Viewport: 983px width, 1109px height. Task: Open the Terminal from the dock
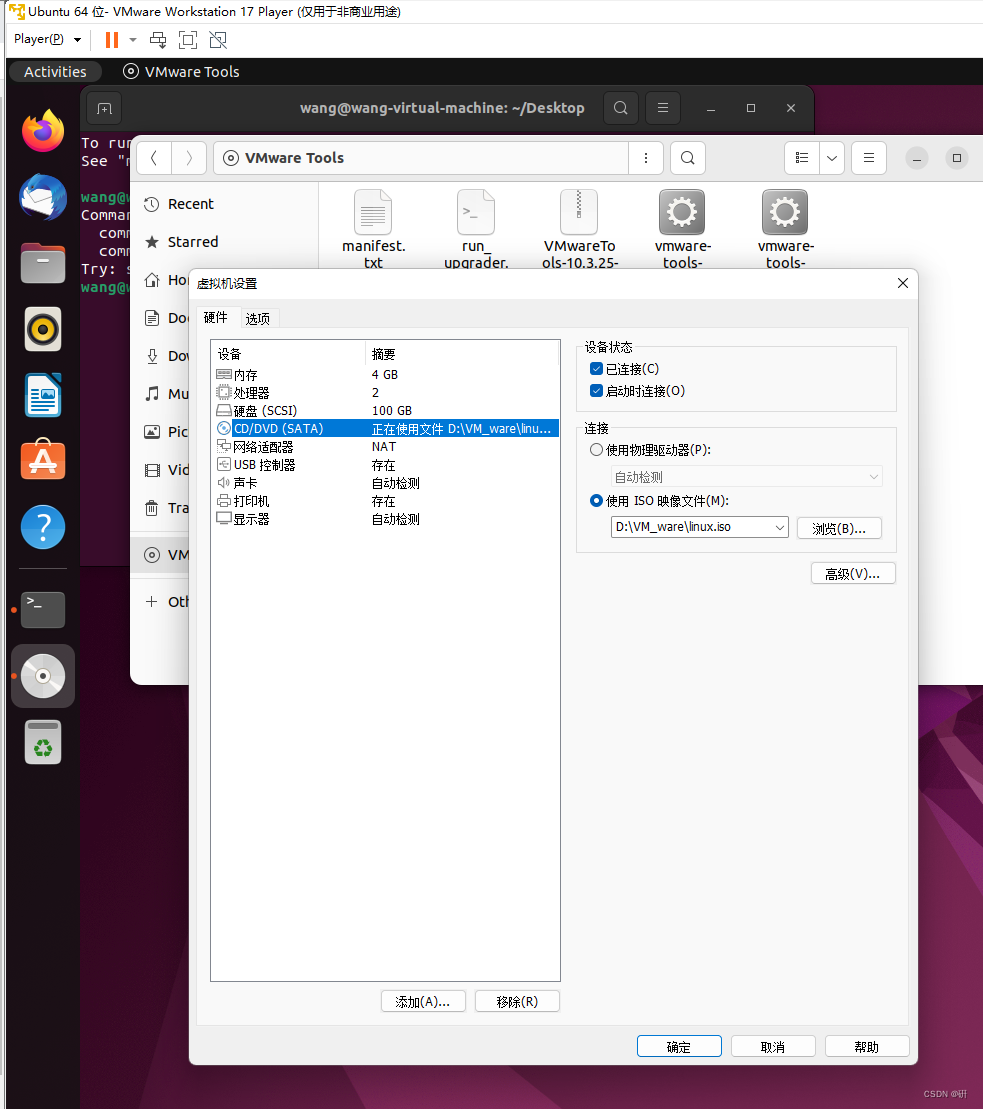coord(42,610)
